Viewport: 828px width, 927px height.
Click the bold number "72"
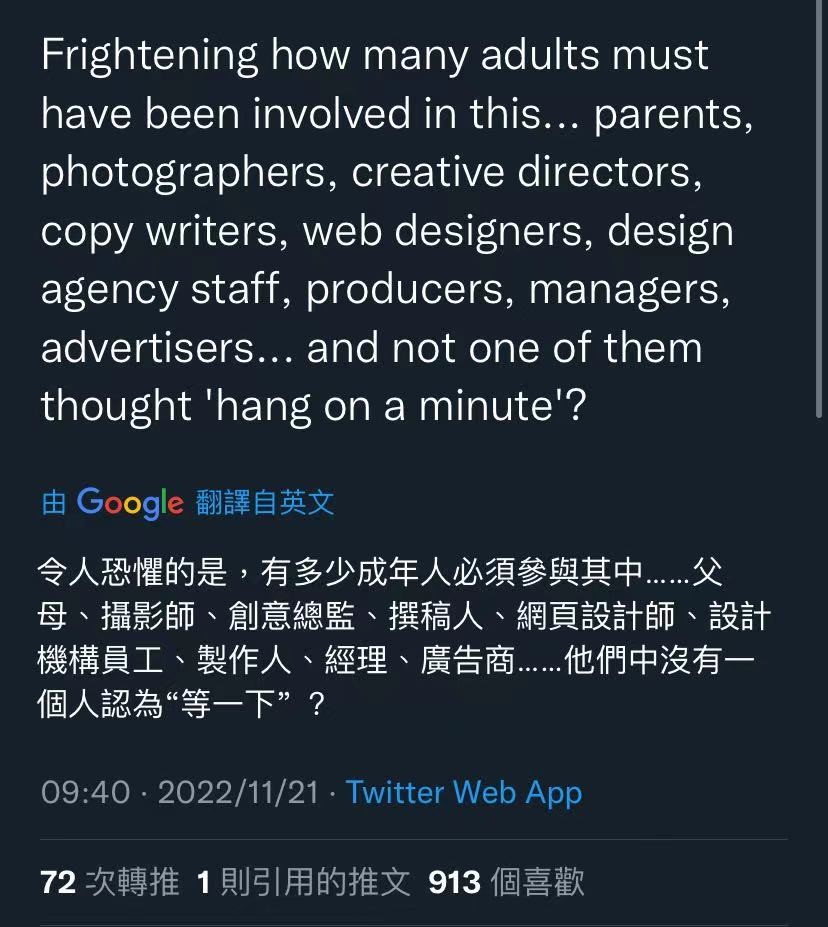(x=58, y=882)
